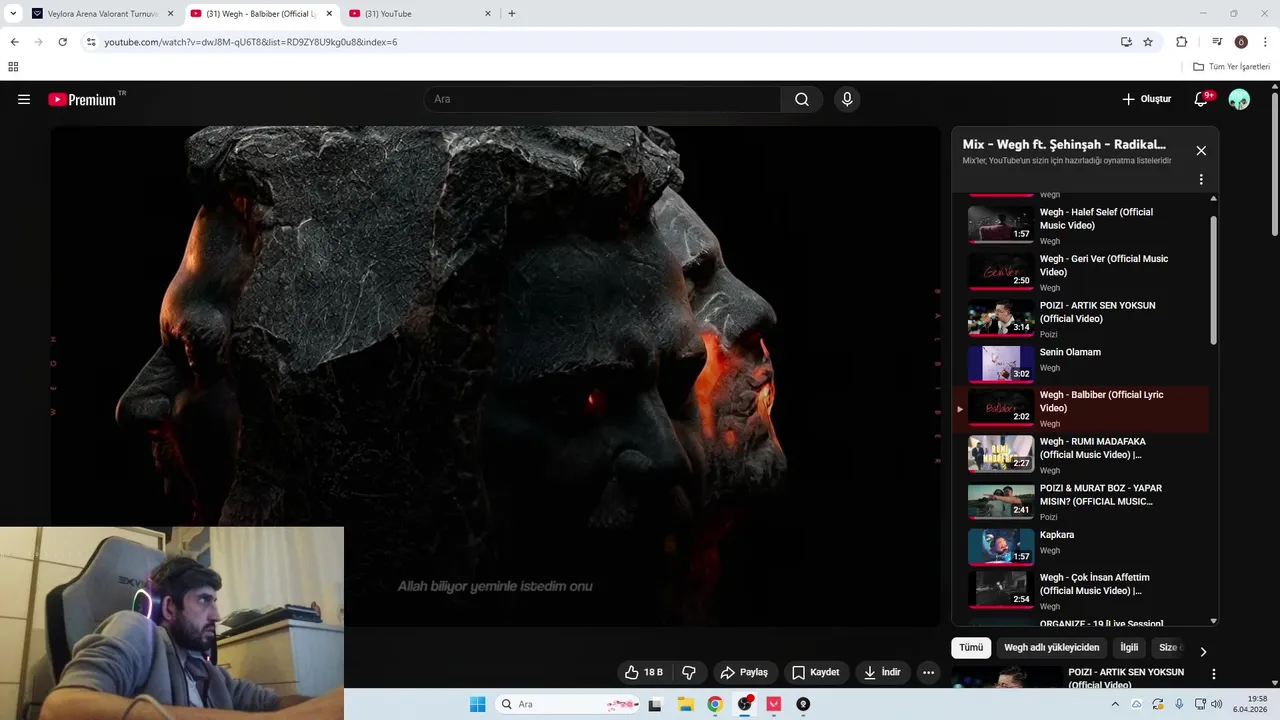The height and width of the screenshot is (720, 1280).
Task: Select the Wegh adlı yükleyiciden chip
Action: pyautogui.click(x=1052, y=648)
